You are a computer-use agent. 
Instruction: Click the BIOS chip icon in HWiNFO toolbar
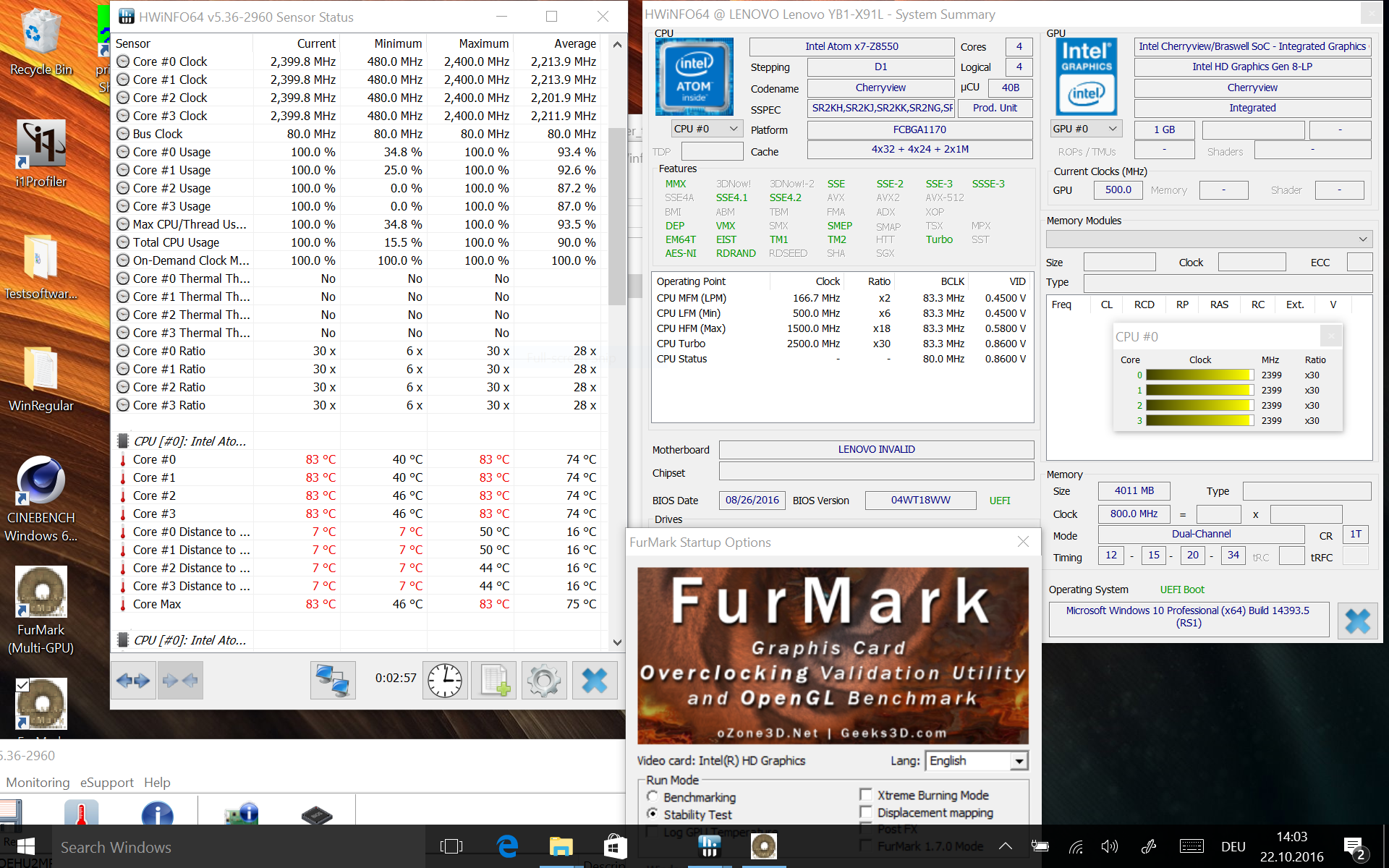tap(317, 814)
